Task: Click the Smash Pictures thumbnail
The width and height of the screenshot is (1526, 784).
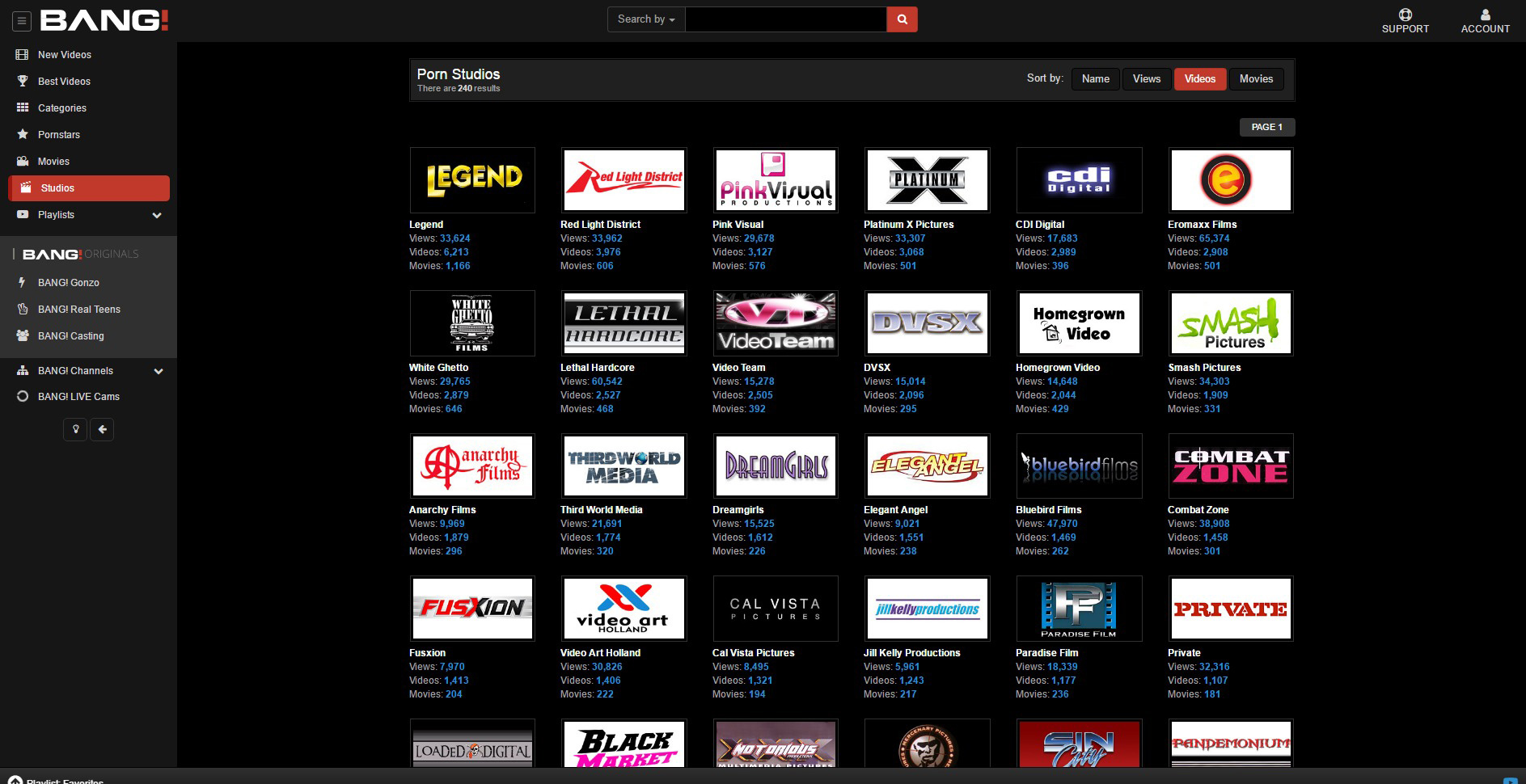Action: pos(1231,323)
